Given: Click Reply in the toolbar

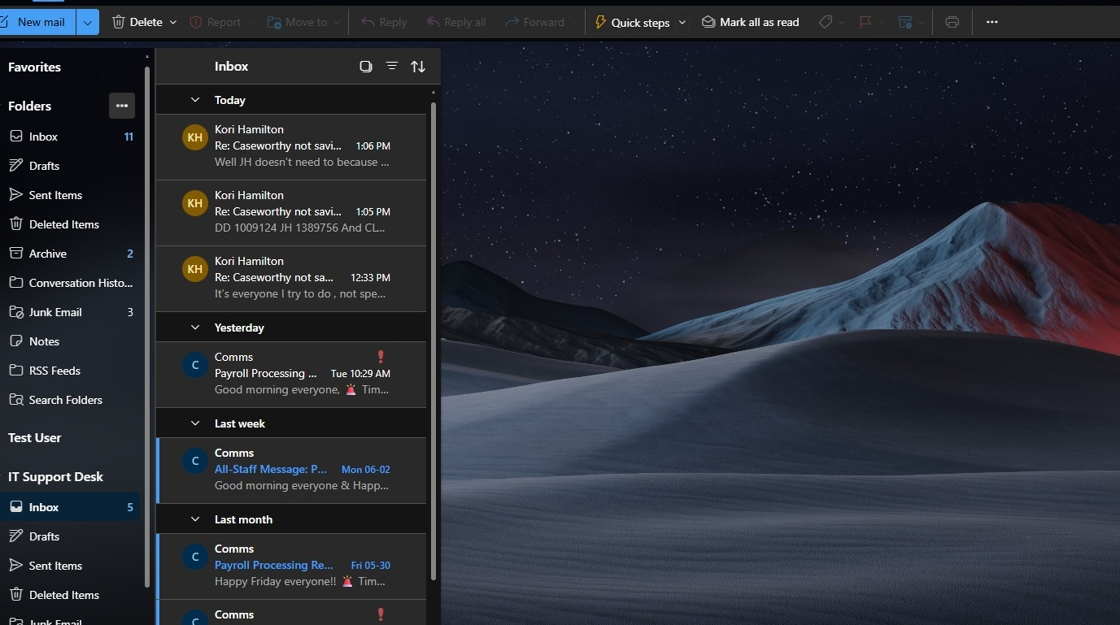Looking at the screenshot, I should 384,22.
